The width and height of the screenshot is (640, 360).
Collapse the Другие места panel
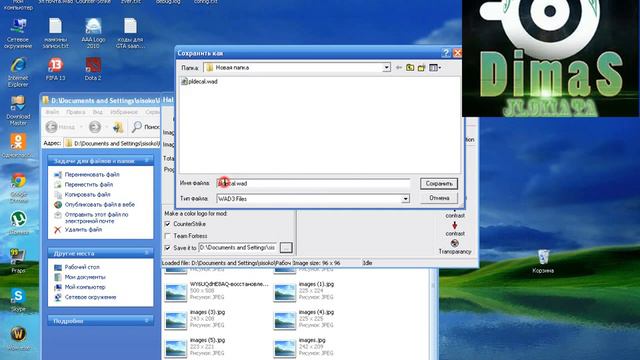pos(147,253)
